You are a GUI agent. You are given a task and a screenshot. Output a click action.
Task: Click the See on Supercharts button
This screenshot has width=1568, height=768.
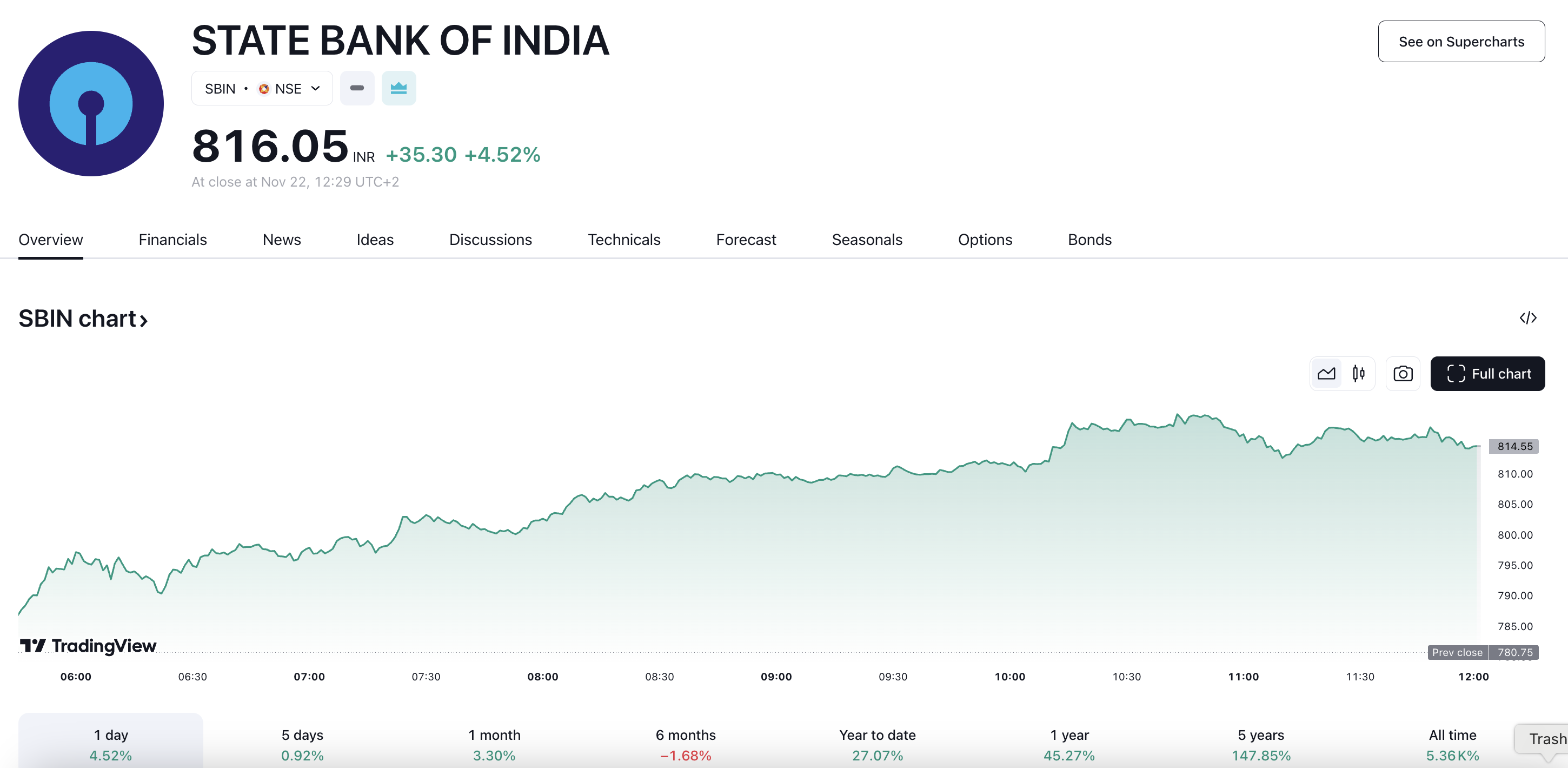[1461, 42]
